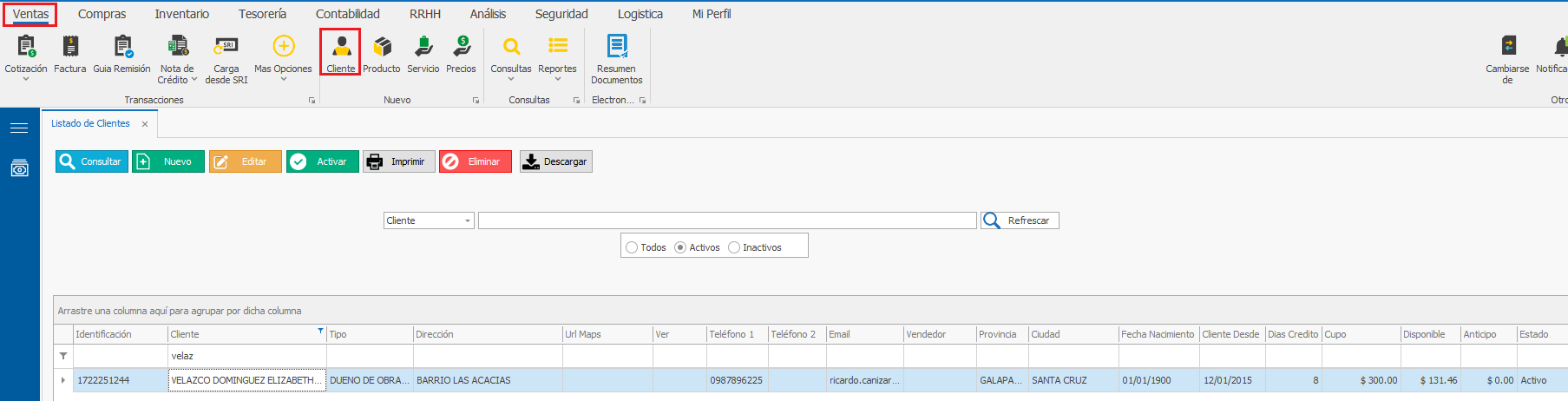Click the hamburger menu in sidebar
Viewport: 1568px width, 401px height.
point(19,128)
